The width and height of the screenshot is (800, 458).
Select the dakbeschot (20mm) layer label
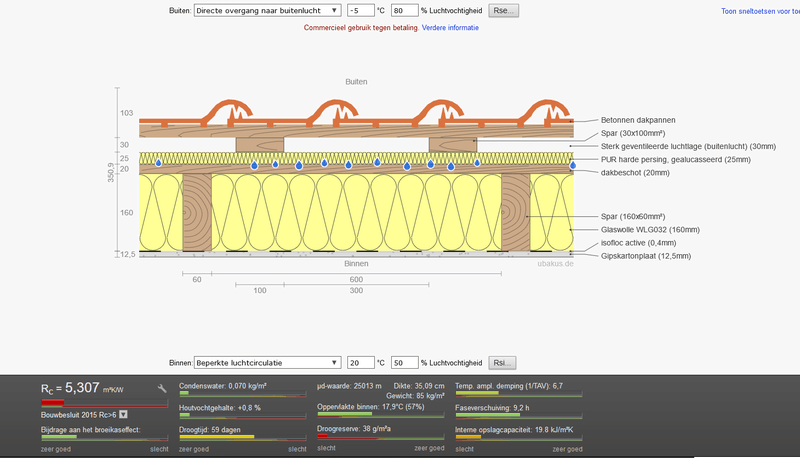pos(635,172)
